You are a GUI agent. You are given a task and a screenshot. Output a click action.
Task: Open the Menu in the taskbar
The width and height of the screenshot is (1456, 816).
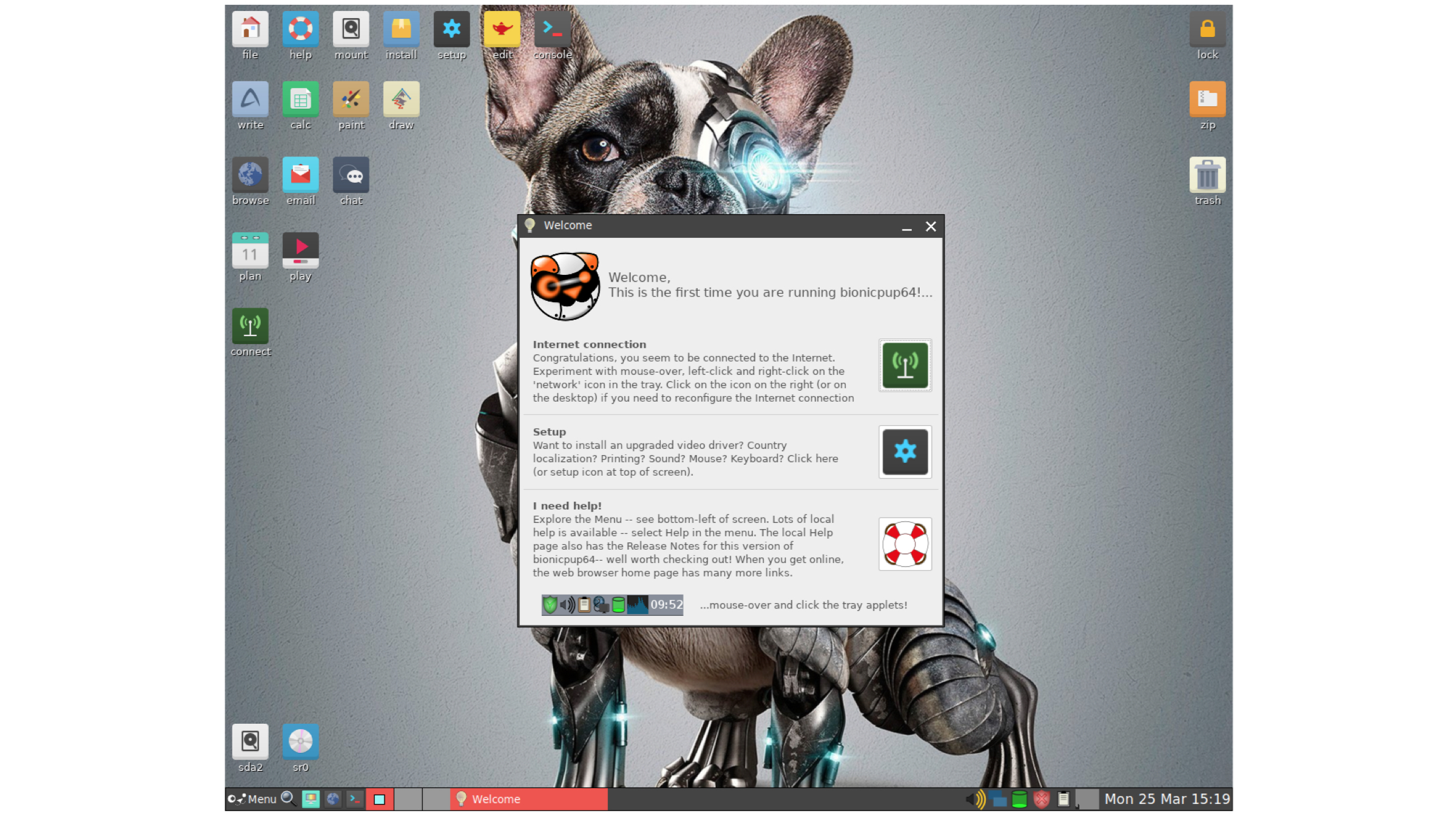pos(254,799)
